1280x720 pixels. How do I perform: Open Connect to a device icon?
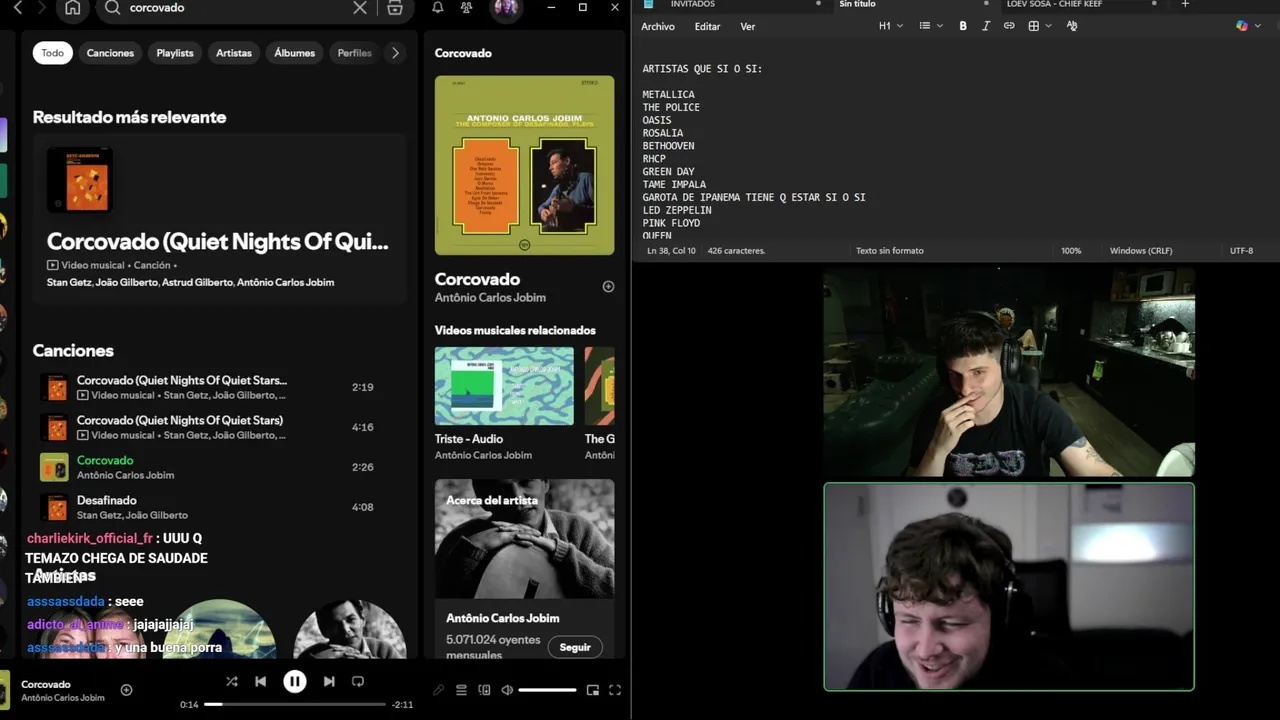pos(484,690)
